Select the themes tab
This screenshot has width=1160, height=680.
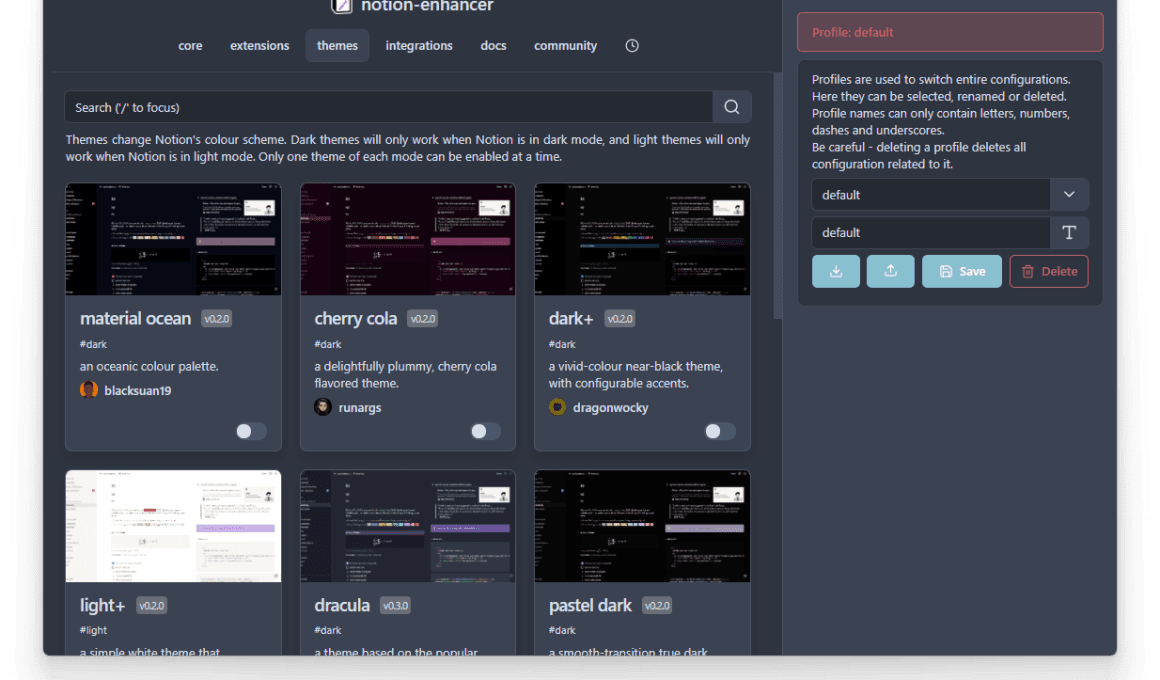337,46
